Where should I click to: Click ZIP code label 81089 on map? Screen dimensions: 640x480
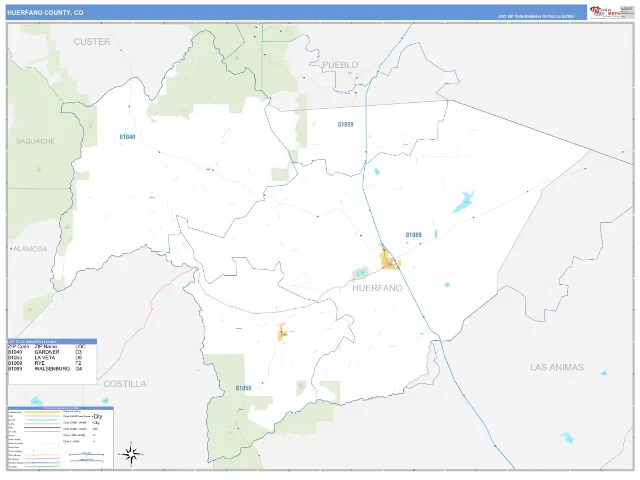point(413,235)
